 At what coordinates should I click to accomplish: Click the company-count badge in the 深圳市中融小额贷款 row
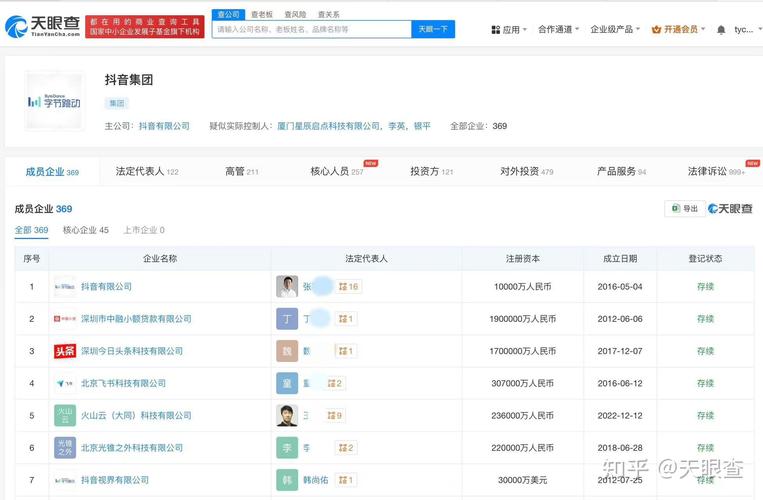coord(346,319)
